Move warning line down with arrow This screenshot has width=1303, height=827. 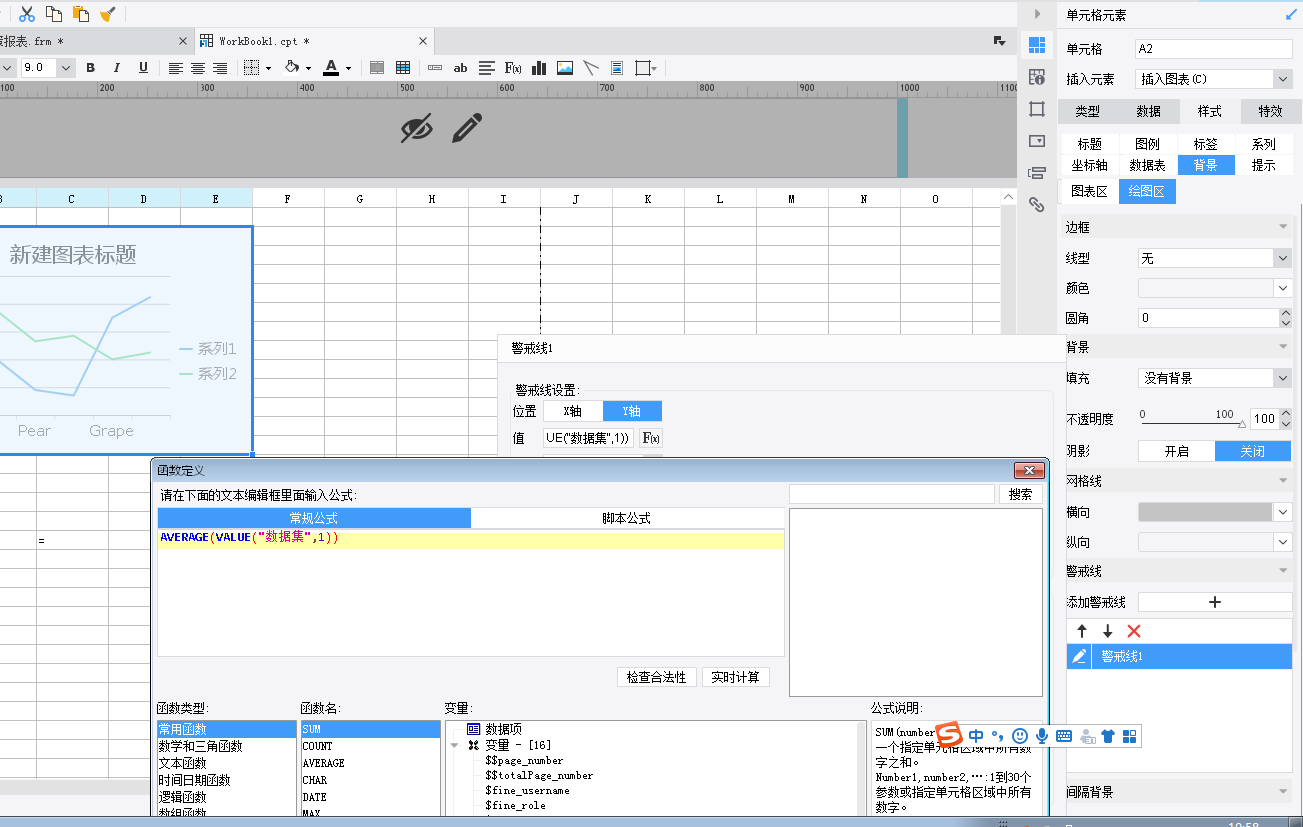tap(1107, 631)
